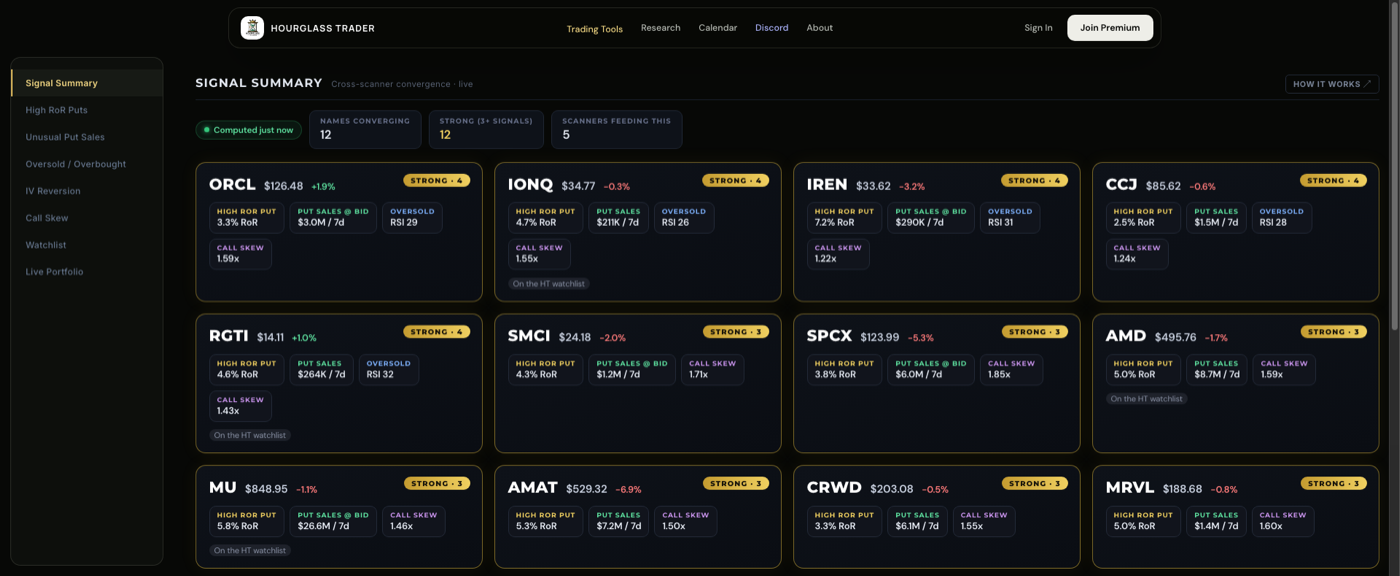Click the ORCL STRONG · 4 badge
The width and height of the screenshot is (1400, 576).
click(437, 181)
